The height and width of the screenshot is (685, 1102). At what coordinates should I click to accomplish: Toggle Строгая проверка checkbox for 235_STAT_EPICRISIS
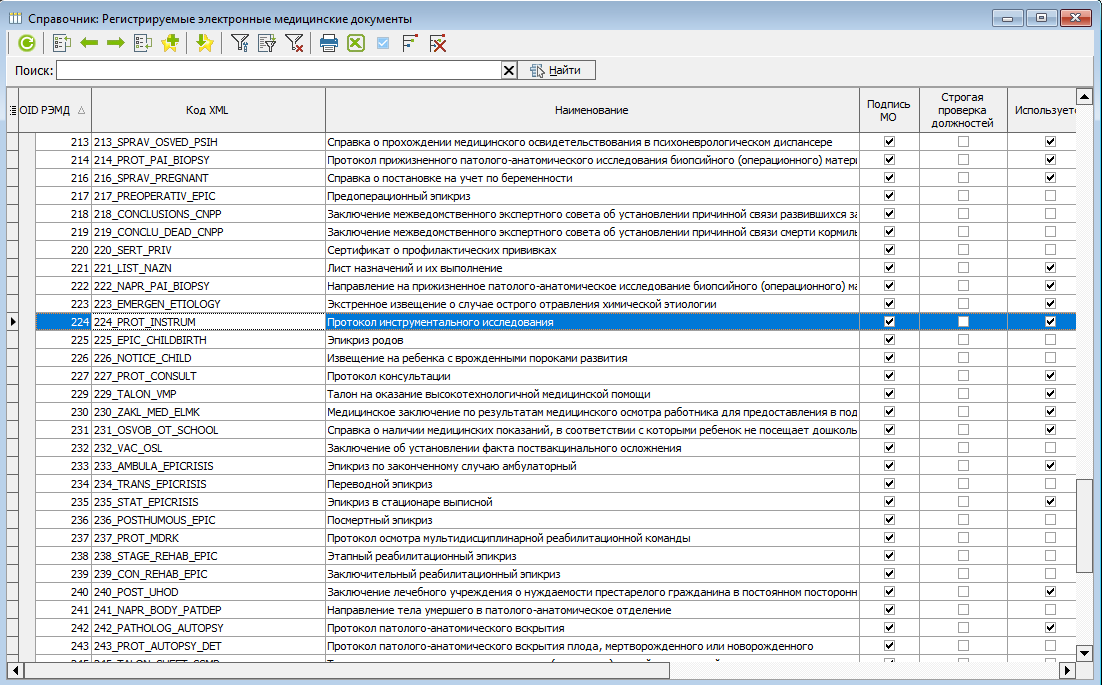tap(963, 502)
